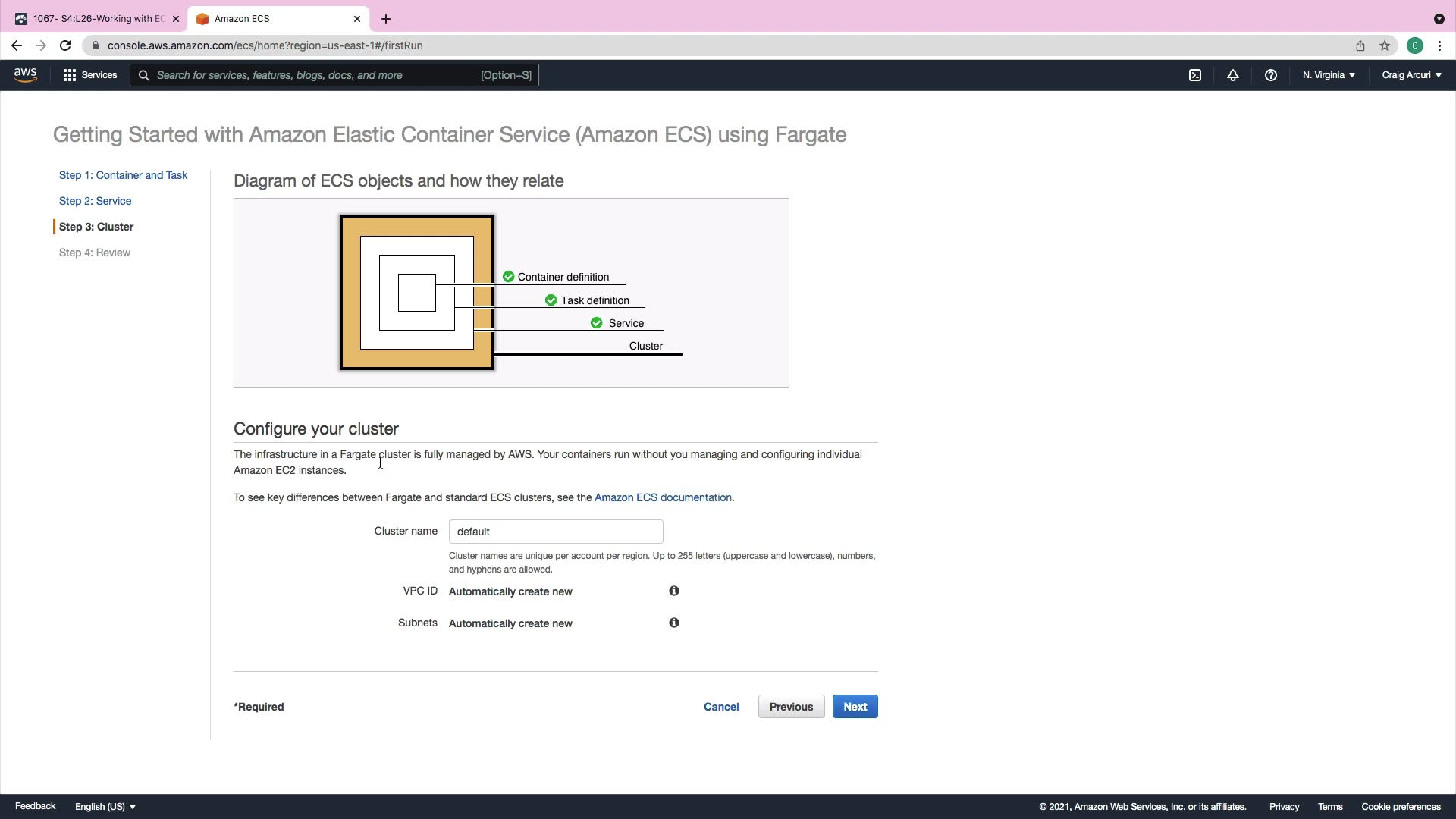
Task: Bookmark page with star icon
Action: coord(1385,45)
